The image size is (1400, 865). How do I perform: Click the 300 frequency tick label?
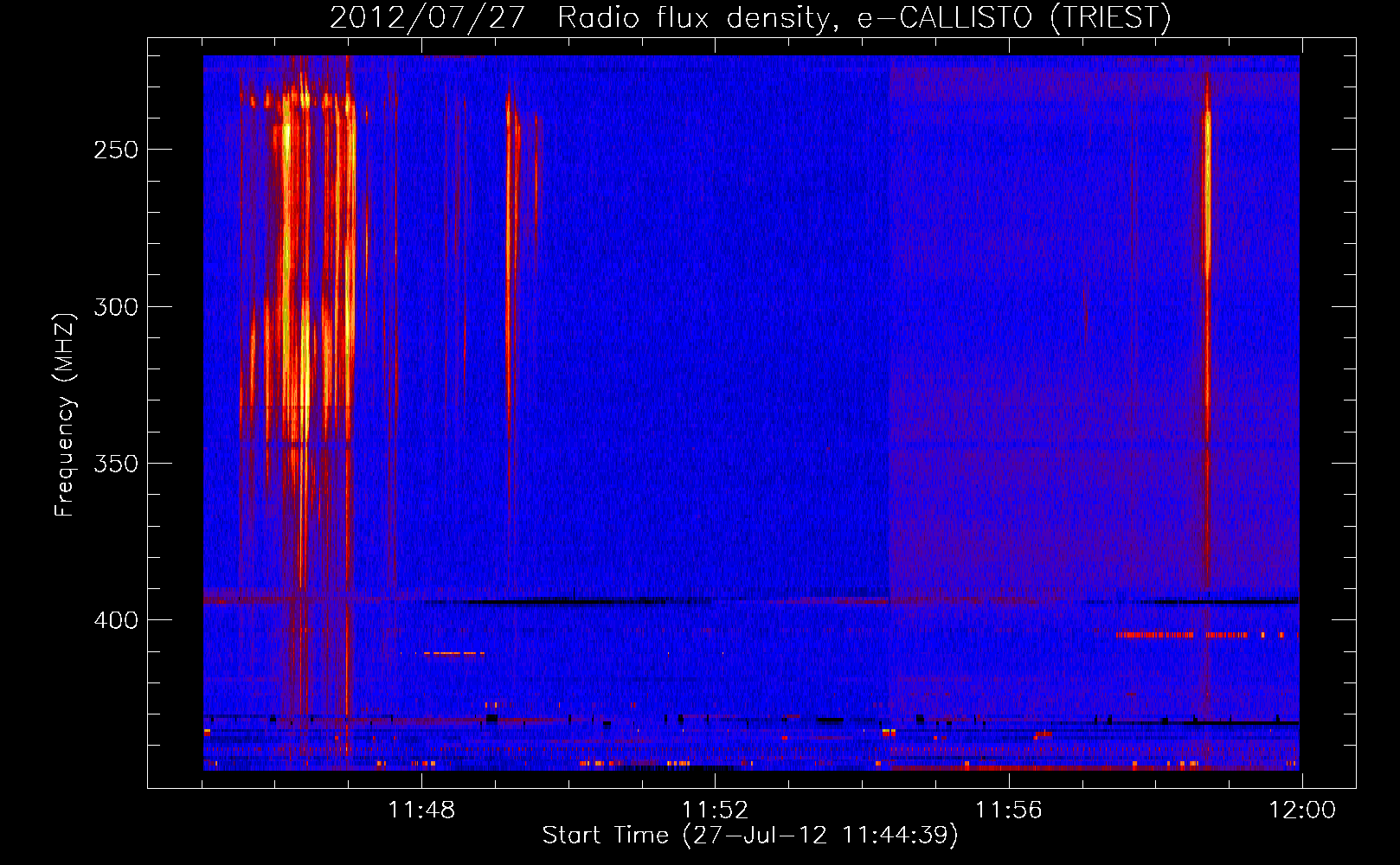[116, 307]
